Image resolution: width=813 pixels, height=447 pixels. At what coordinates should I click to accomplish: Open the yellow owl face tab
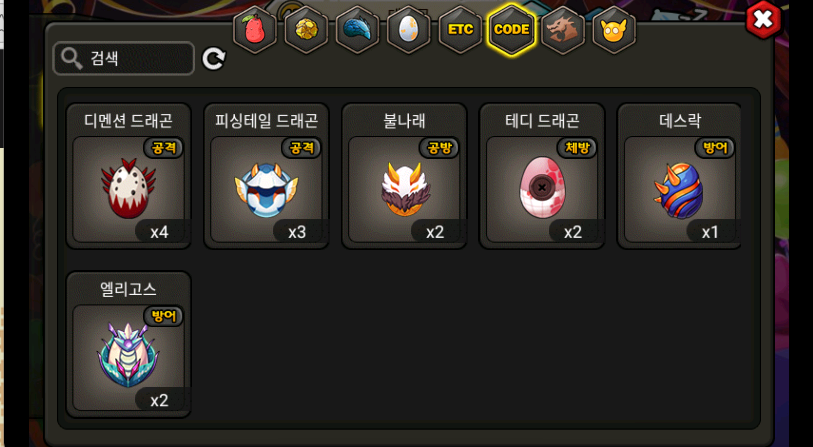click(x=614, y=30)
